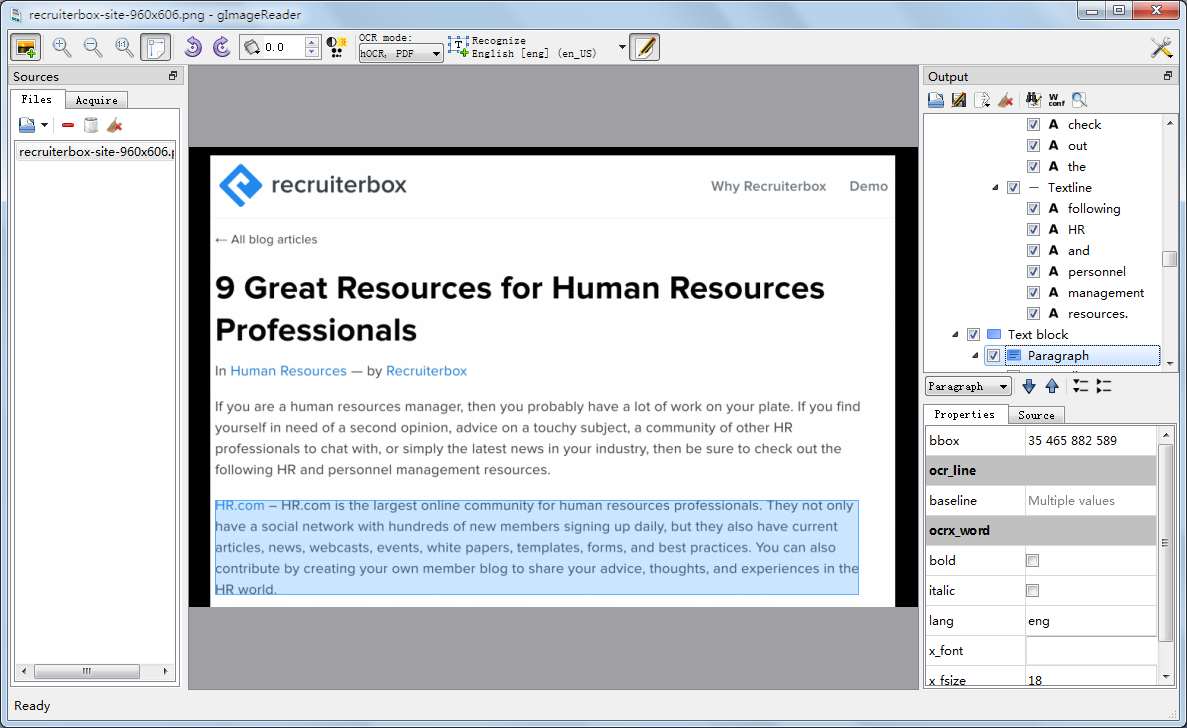
Task: Open hOCR file in Output panel
Action: [936, 100]
